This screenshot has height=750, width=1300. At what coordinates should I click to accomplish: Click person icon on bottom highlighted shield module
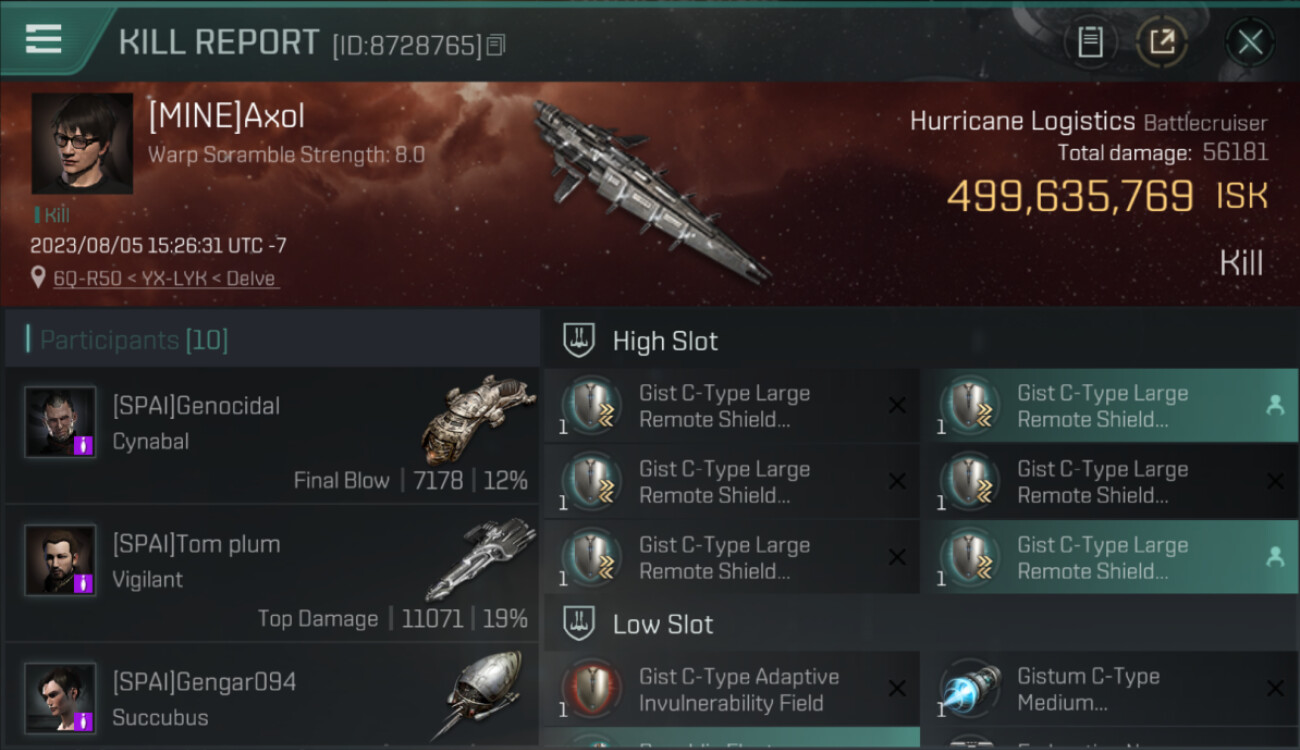coord(1274,557)
